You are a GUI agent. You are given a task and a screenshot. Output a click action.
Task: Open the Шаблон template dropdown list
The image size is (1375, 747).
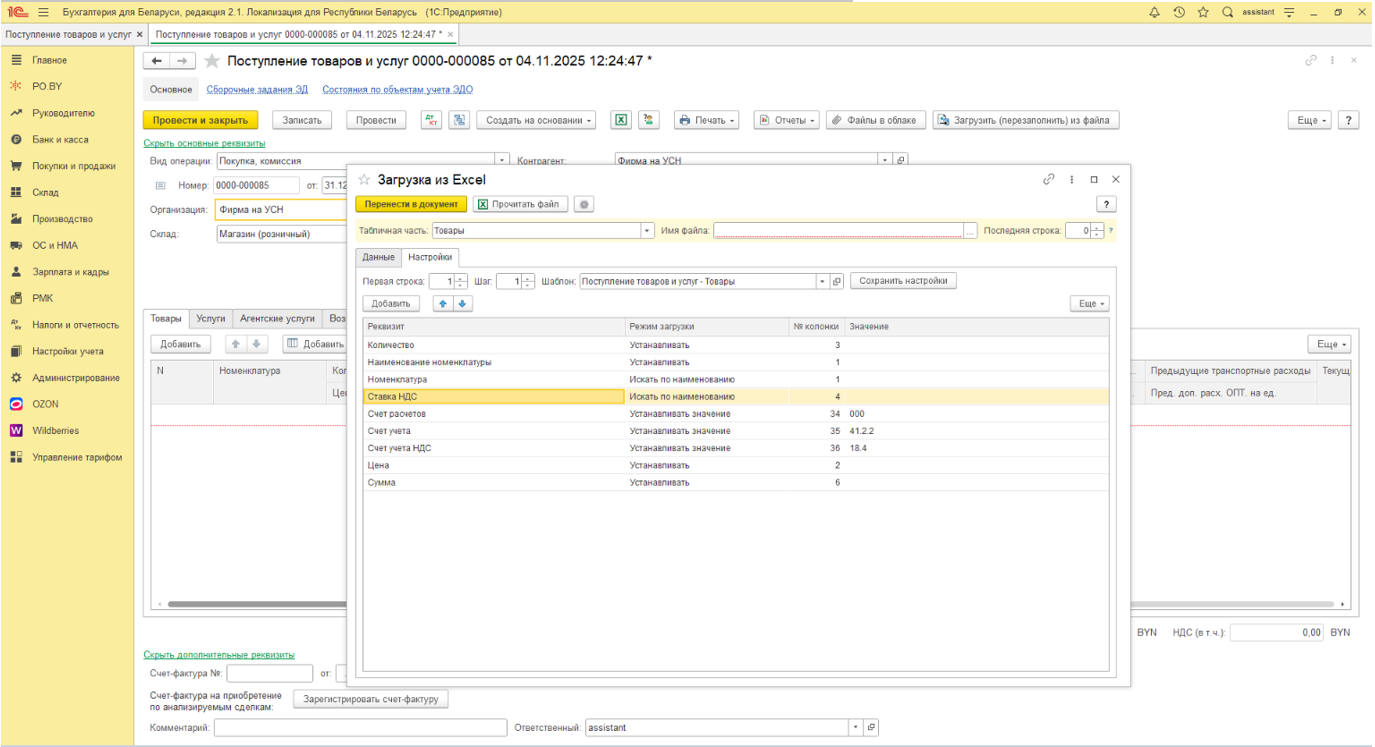823,281
